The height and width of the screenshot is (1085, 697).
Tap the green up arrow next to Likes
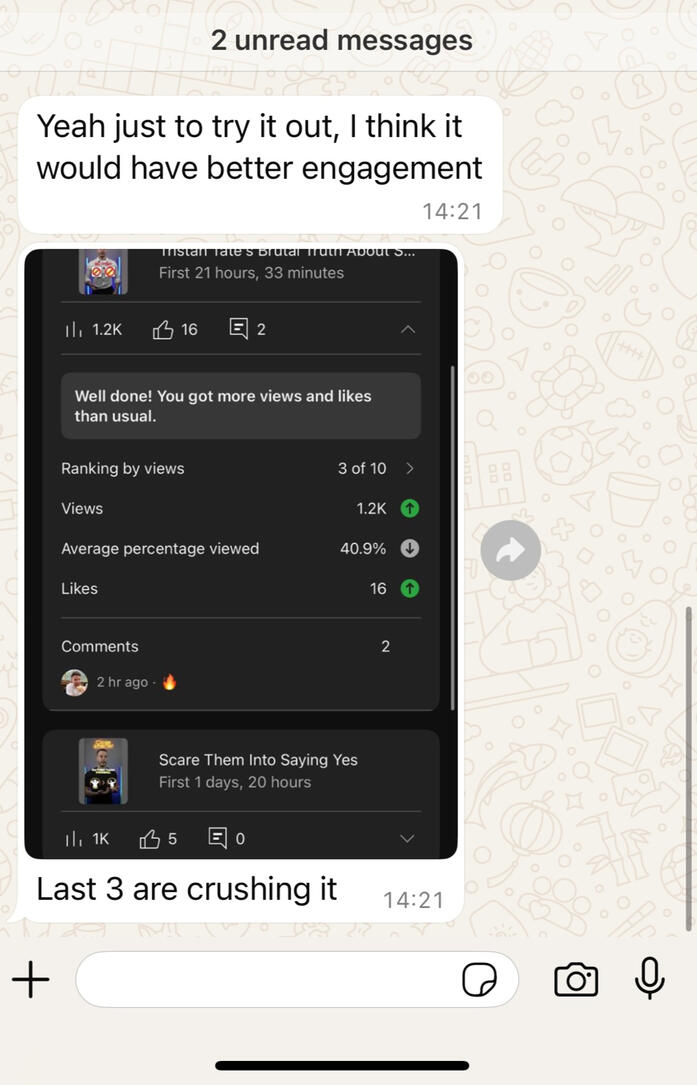[410, 589]
